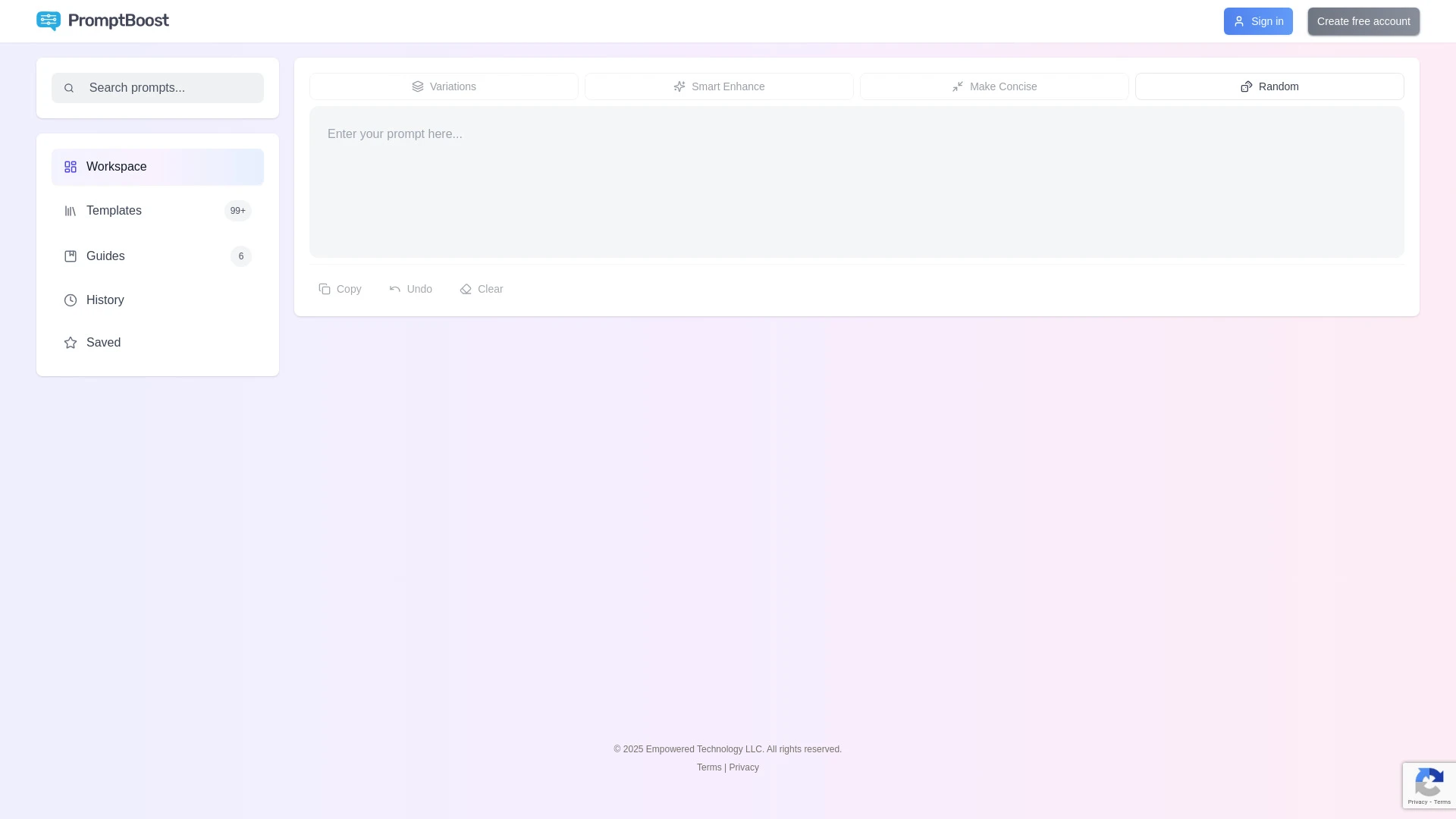
Task: Click the Make Concise shrink icon
Action: pos(957,86)
